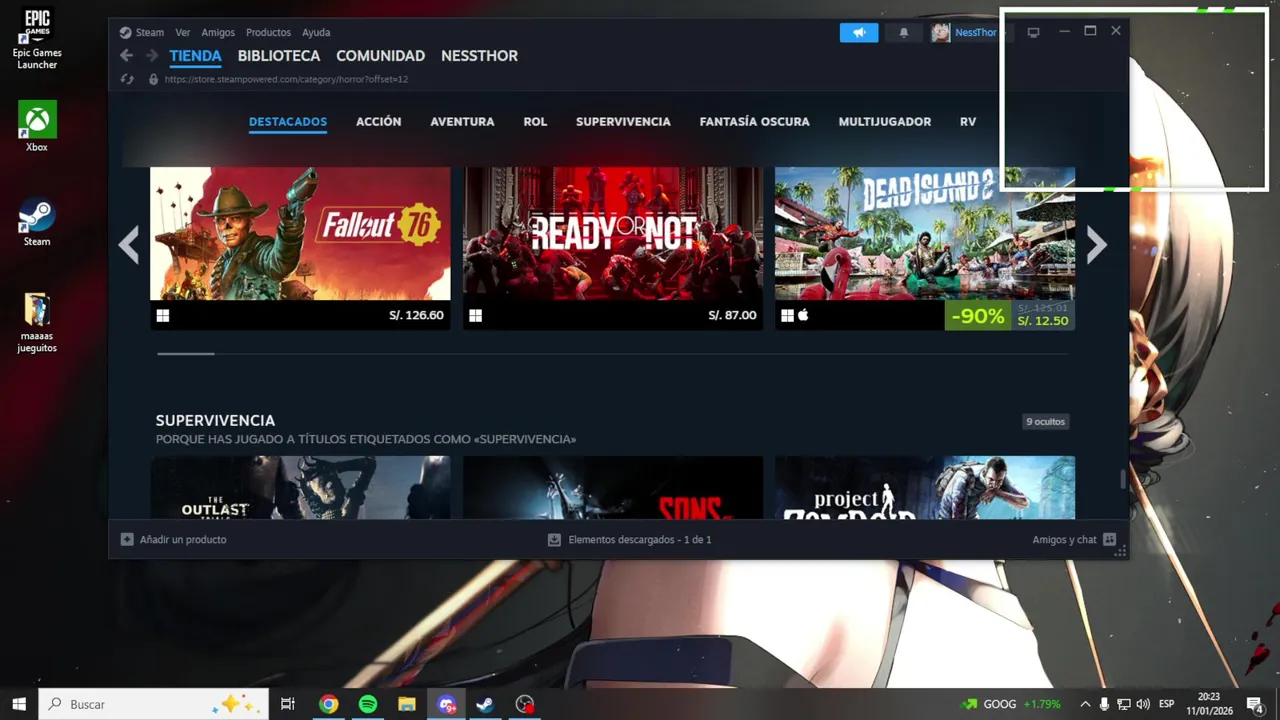This screenshot has height=720, width=1280.
Task: Click the padlock icon beside the URL
Action: click(x=153, y=79)
